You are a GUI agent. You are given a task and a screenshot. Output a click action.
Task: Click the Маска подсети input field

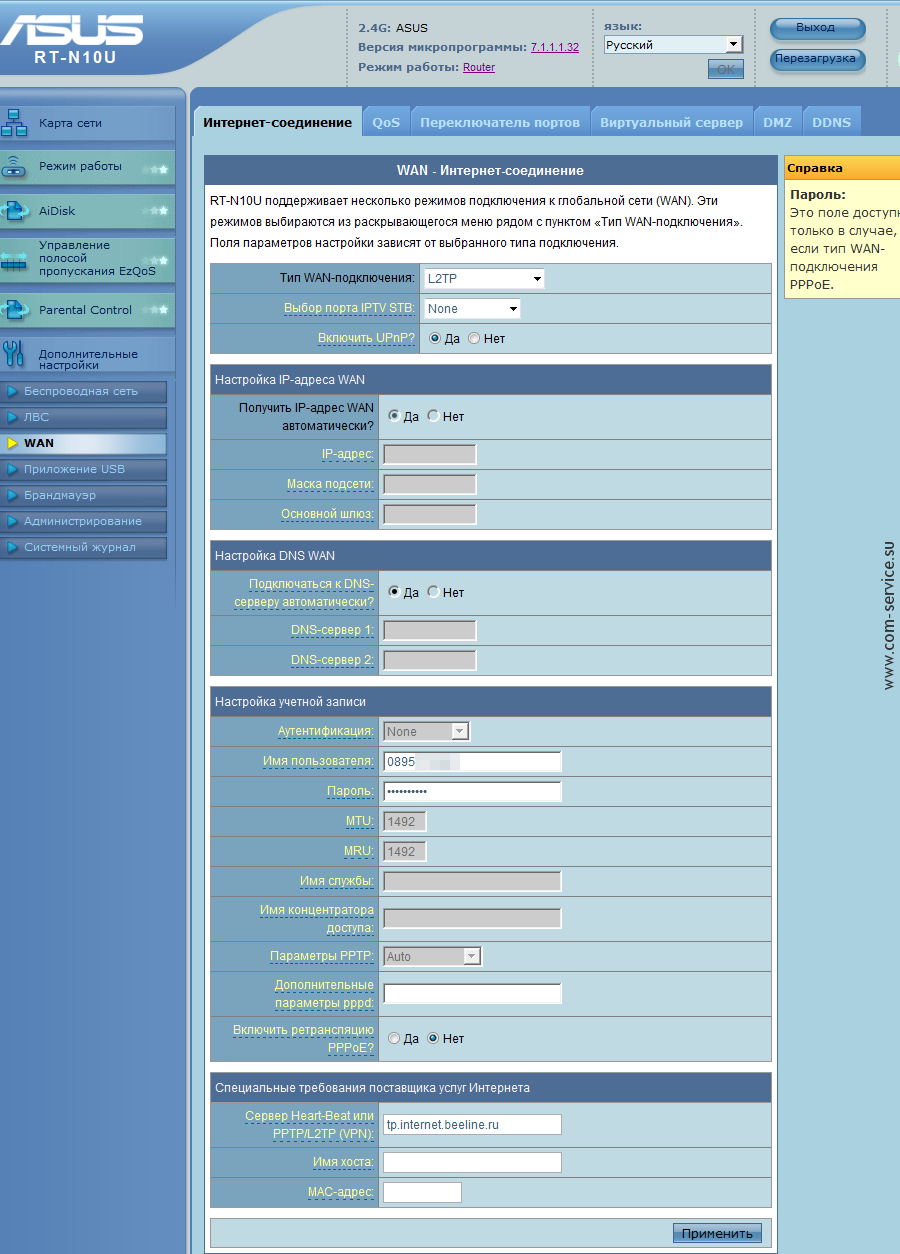pyautogui.click(x=430, y=484)
